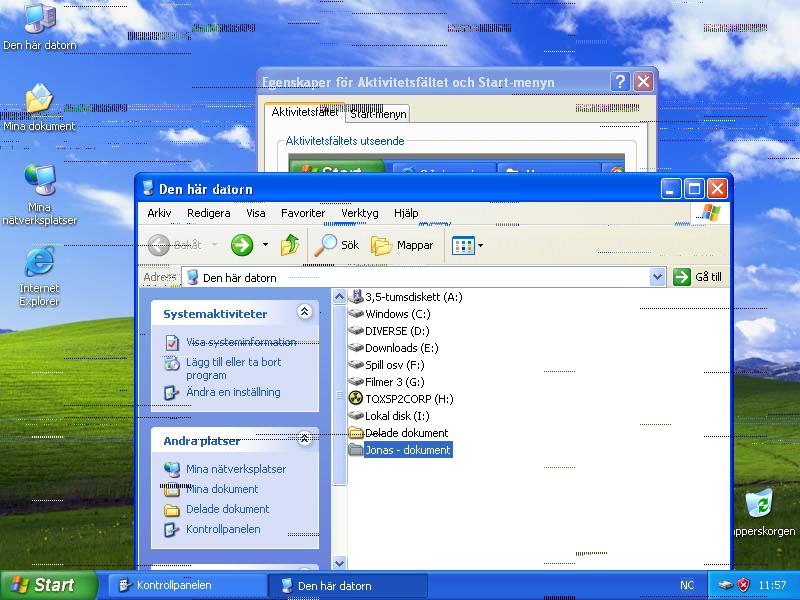Go forward with the green arrow button
Screen dimensions: 800x600
click(242, 245)
